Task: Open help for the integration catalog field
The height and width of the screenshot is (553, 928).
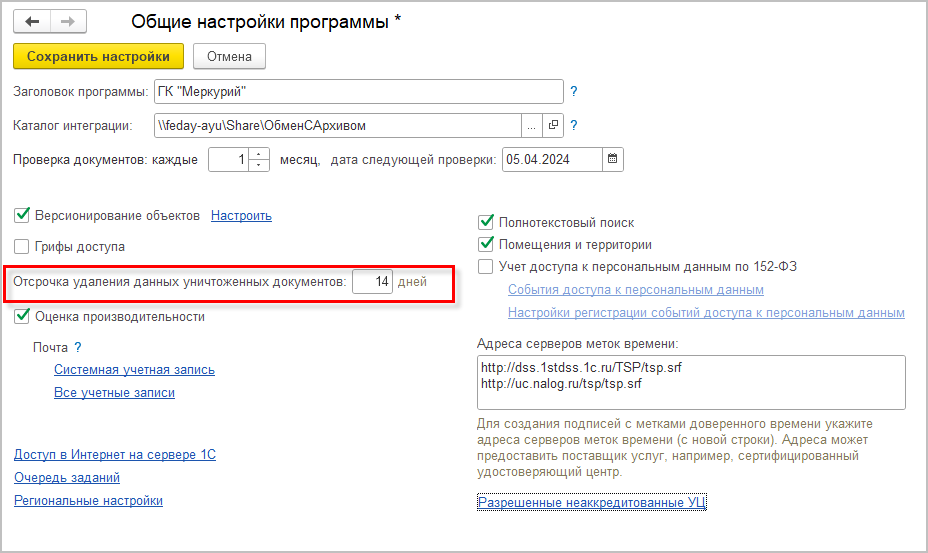Action: click(574, 125)
